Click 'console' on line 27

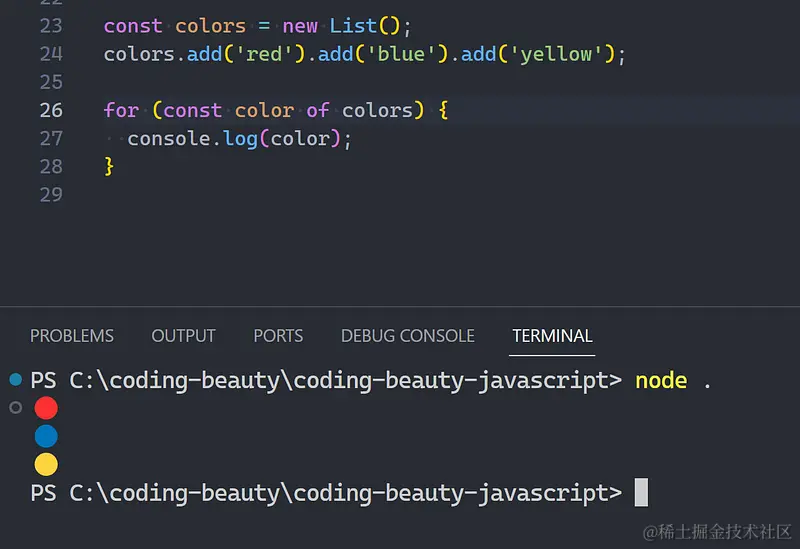coord(169,138)
